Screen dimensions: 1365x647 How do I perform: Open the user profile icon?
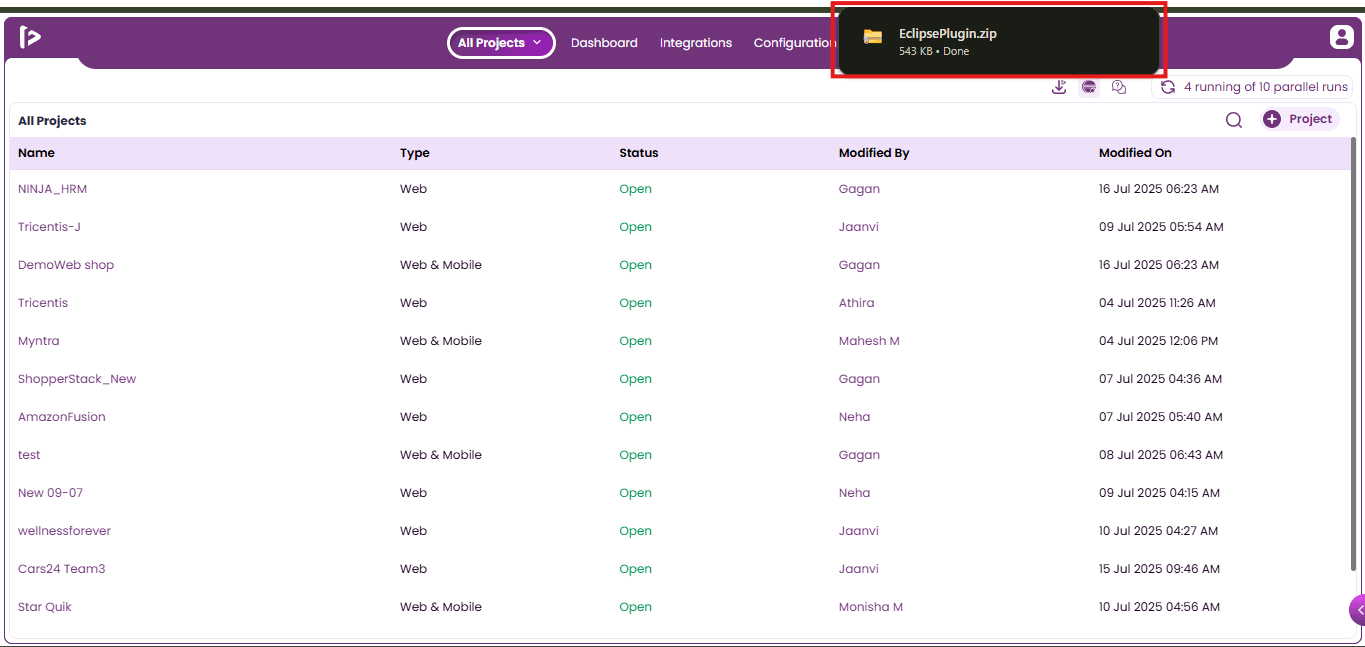pos(1341,37)
